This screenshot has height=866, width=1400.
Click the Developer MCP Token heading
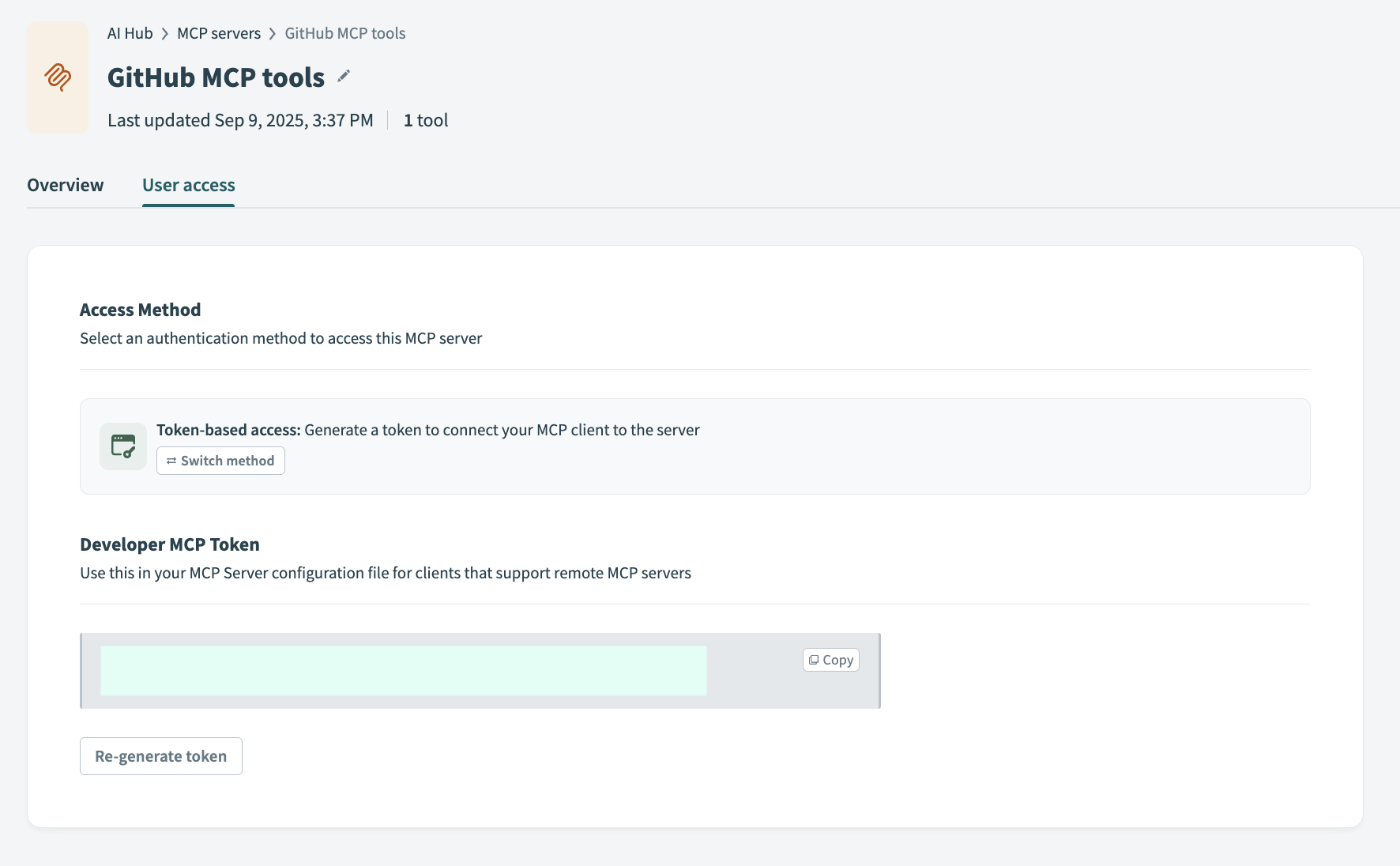tap(169, 544)
